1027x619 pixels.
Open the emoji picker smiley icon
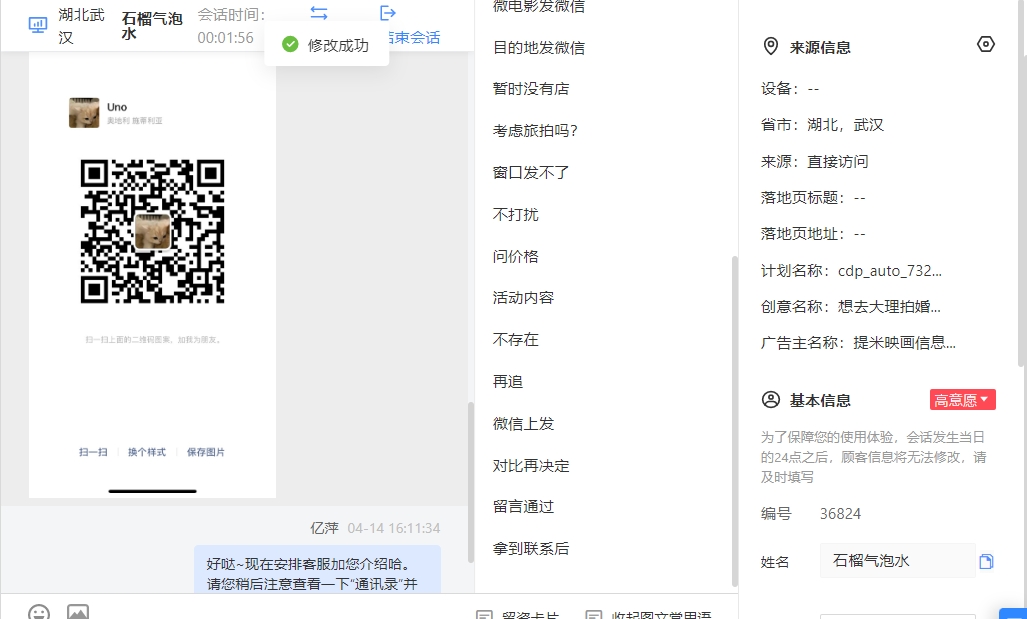[x=39, y=613]
